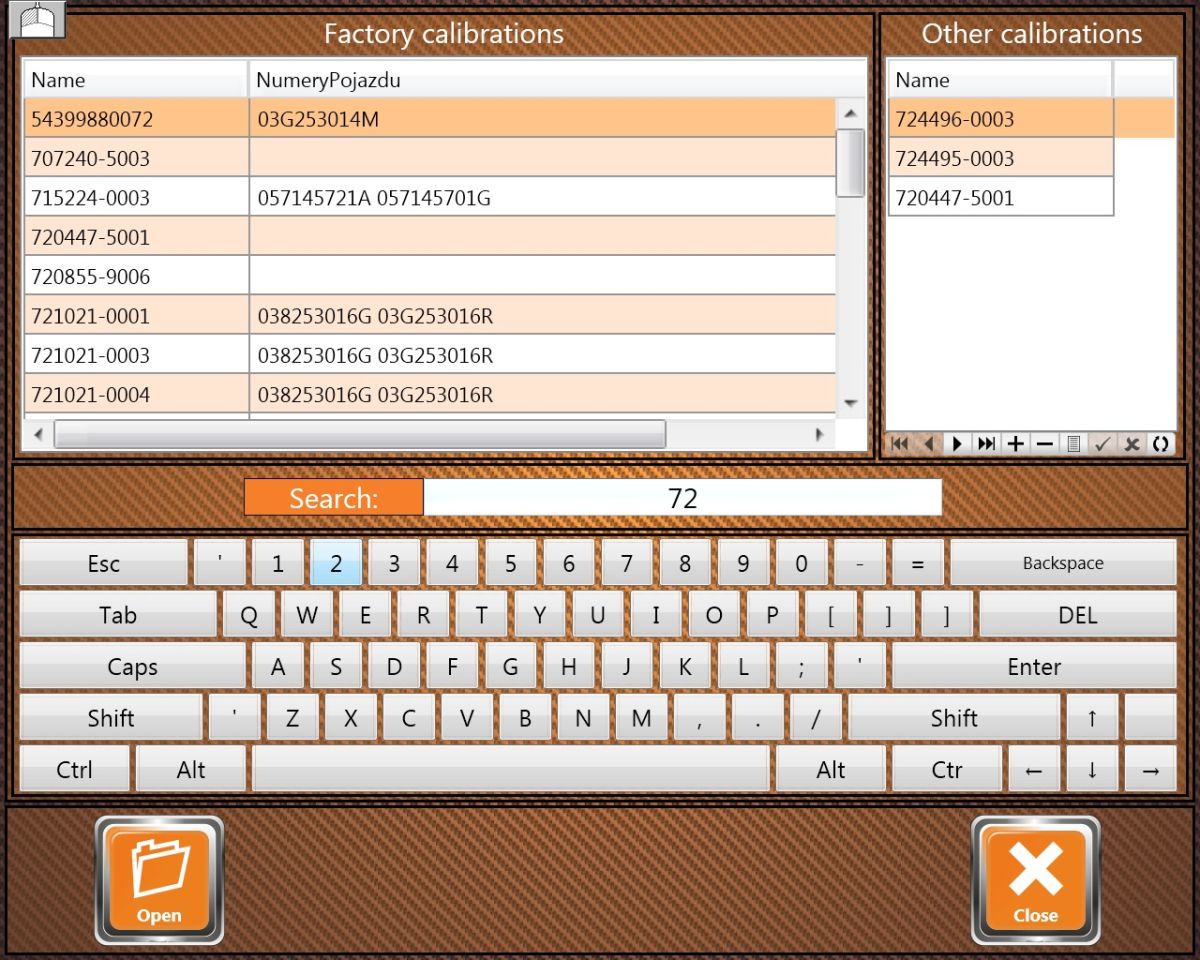
Task: Click the edit record list icon
Action: click(1073, 444)
